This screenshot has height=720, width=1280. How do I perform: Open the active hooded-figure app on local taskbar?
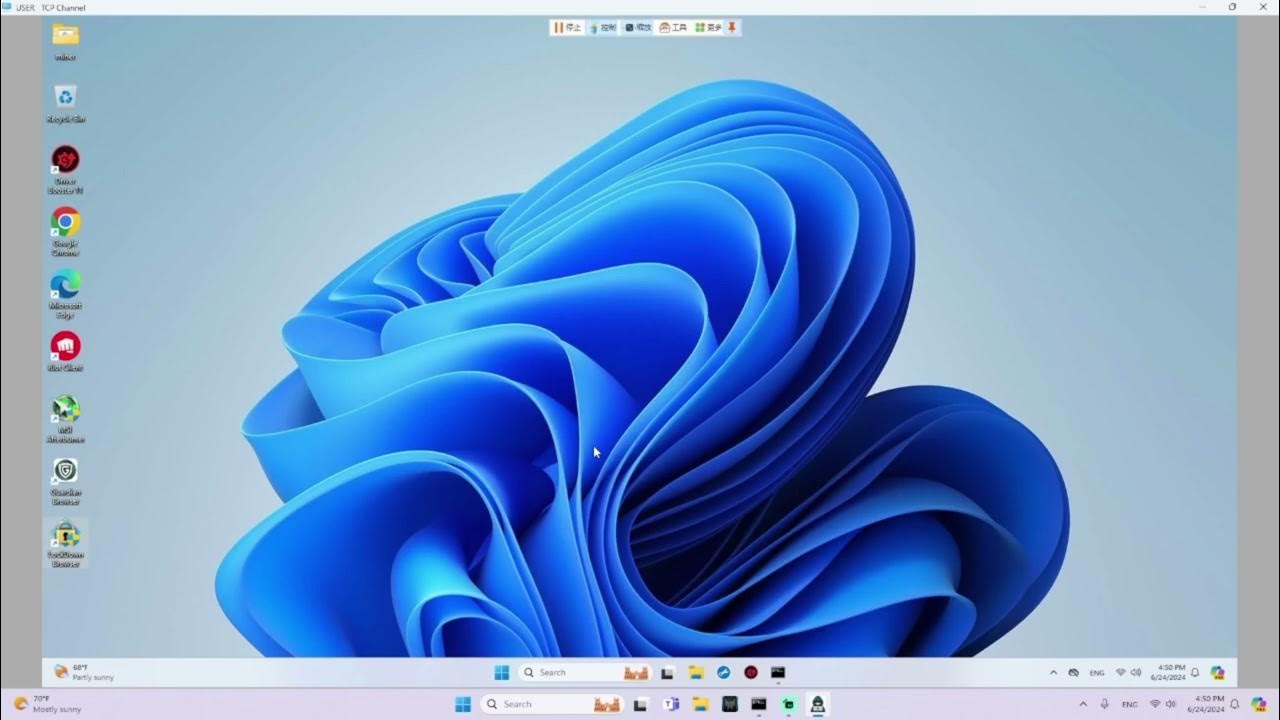tap(818, 704)
